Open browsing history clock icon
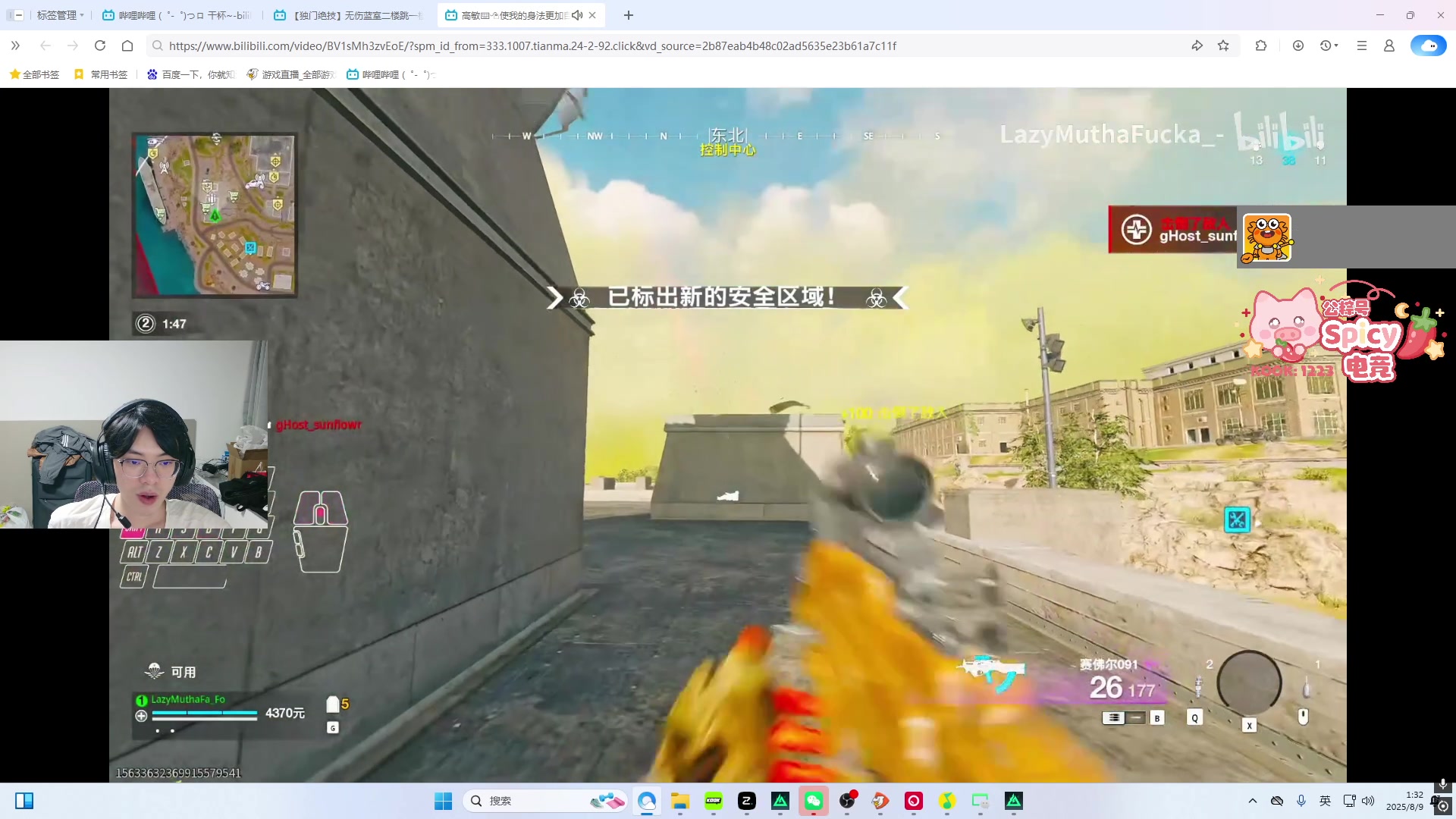The width and height of the screenshot is (1456, 819). click(1325, 46)
